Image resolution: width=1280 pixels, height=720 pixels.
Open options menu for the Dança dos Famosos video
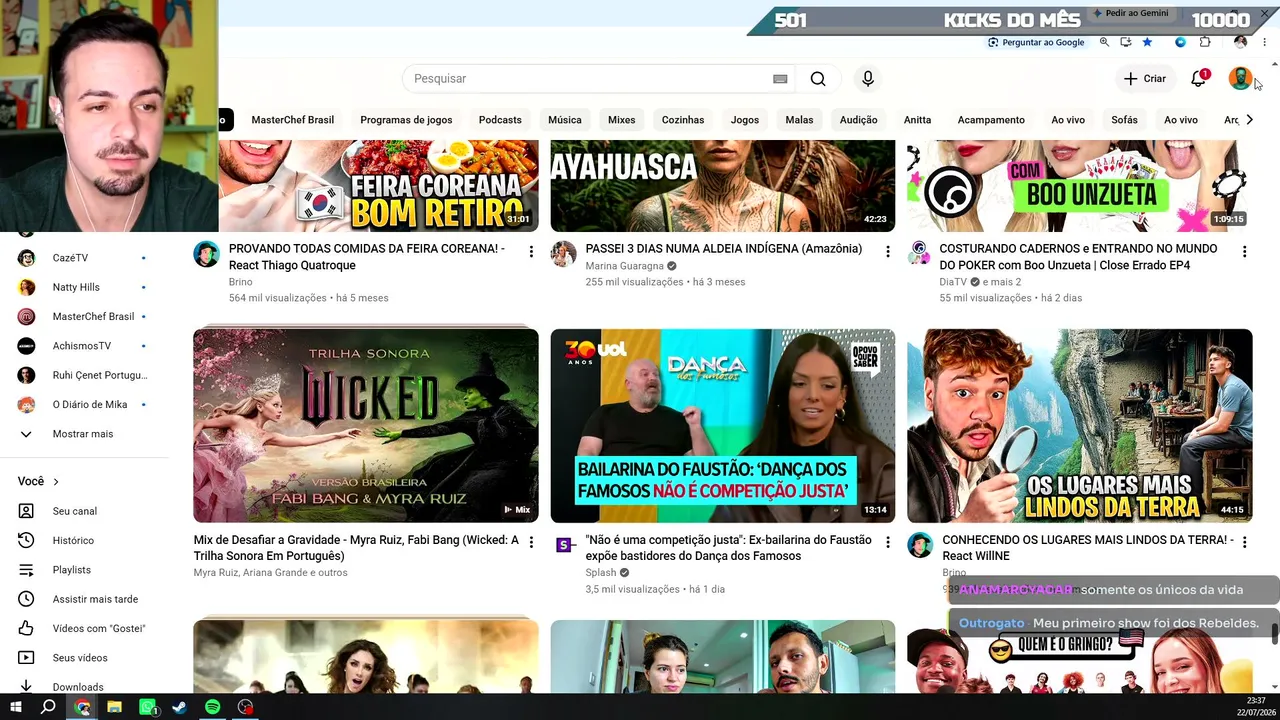888,543
